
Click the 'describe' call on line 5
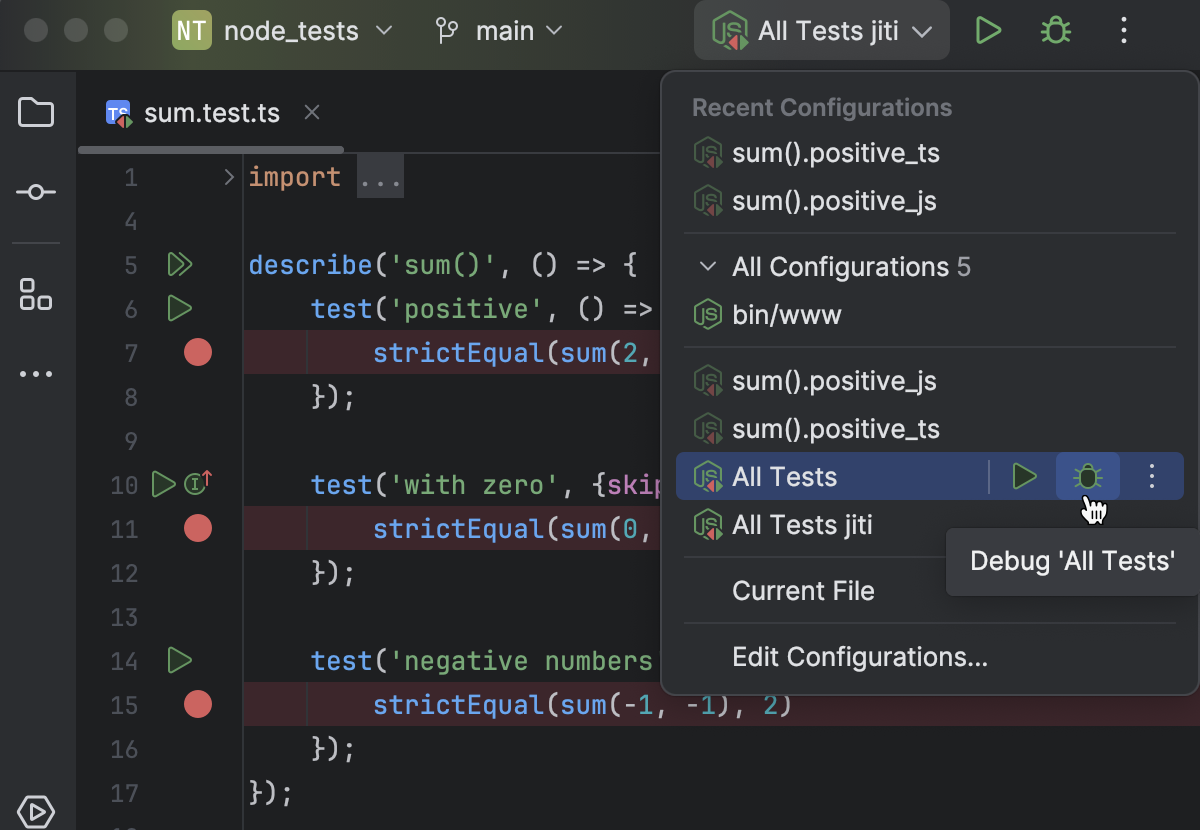310,266
